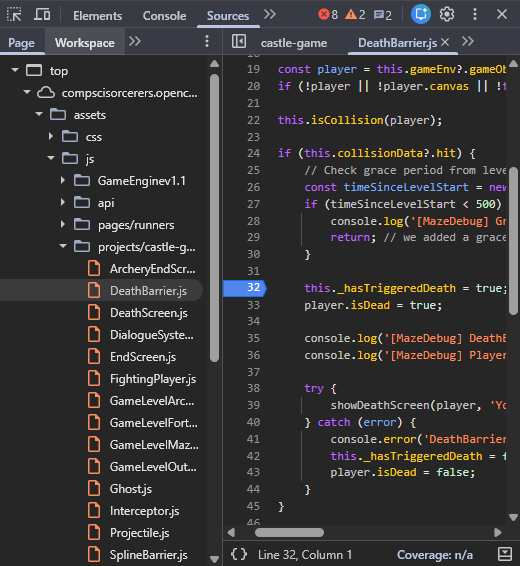The image size is (520, 566).
Task: Collapse the js folder
Action: click(51, 158)
